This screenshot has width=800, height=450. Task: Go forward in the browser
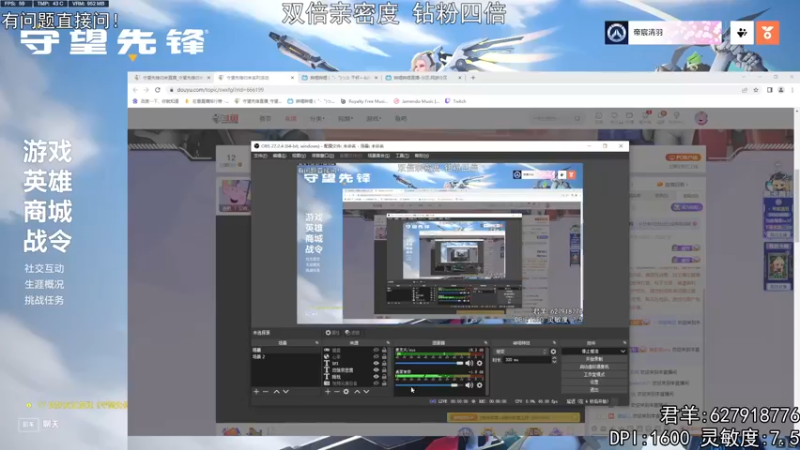146,90
